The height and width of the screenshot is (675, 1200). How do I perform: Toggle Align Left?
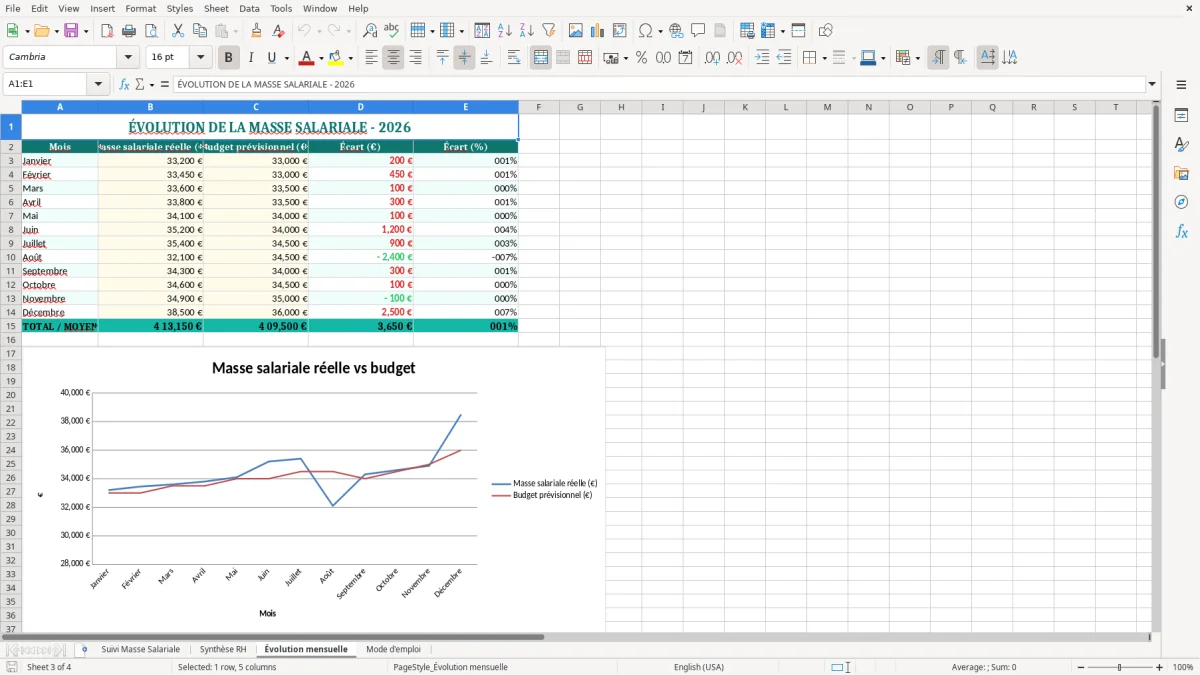[371, 58]
